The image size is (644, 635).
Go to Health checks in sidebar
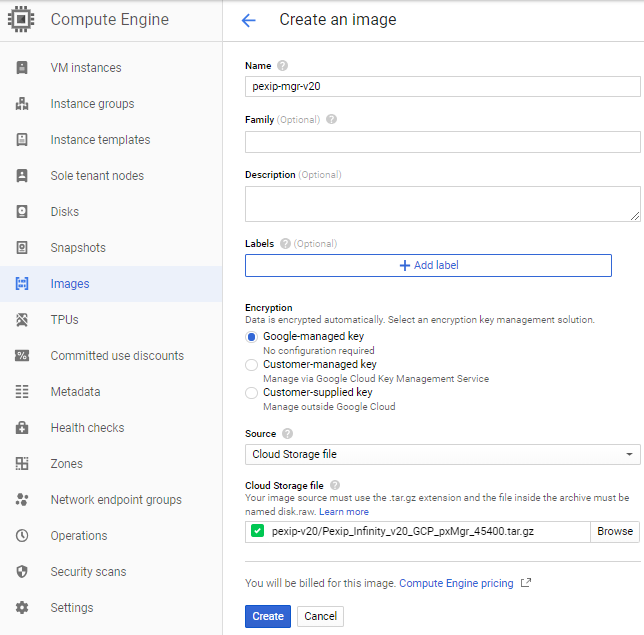click(88, 428)
